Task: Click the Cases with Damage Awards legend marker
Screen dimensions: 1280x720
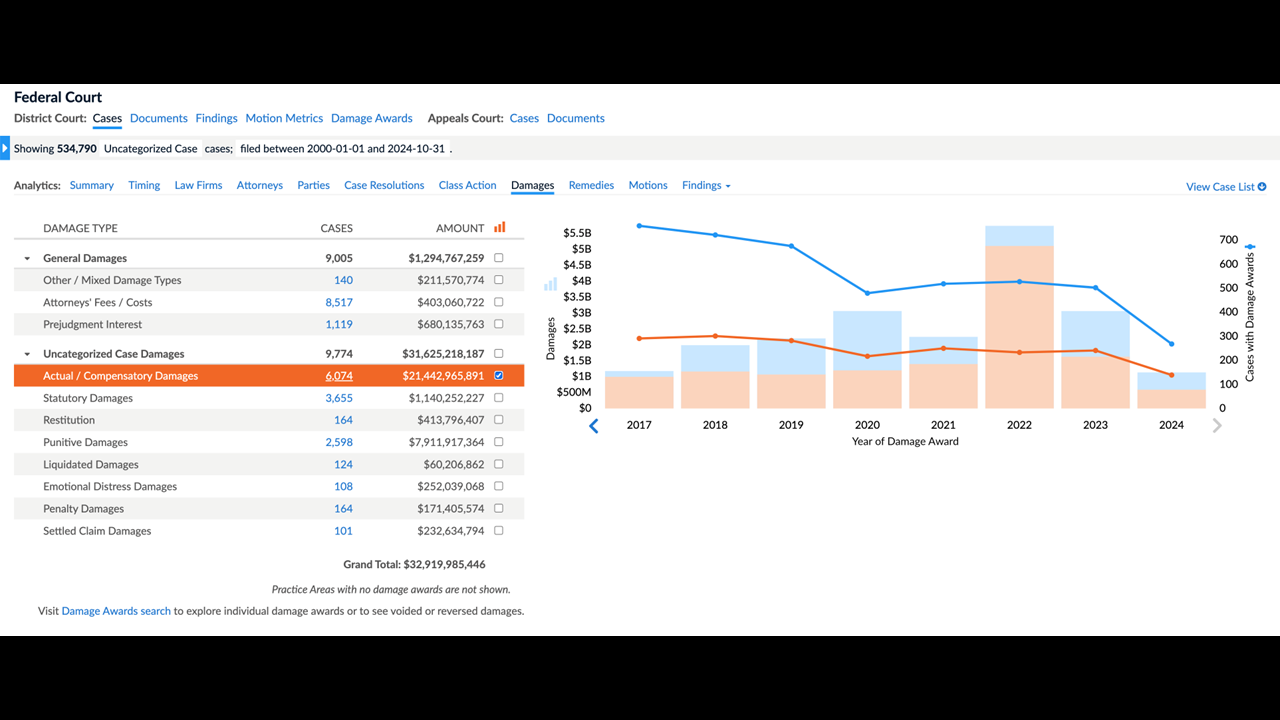Action: (x=1250, y=246)
